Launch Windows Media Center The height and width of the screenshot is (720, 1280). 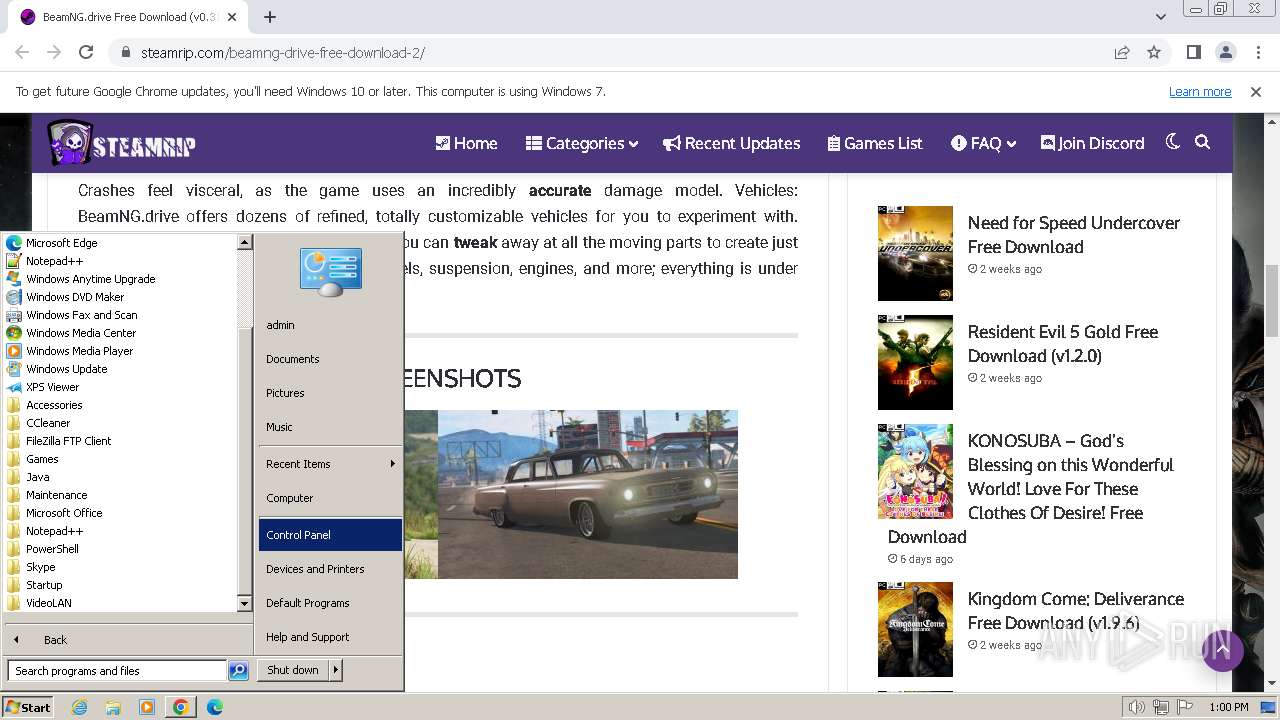click(81, 333)
